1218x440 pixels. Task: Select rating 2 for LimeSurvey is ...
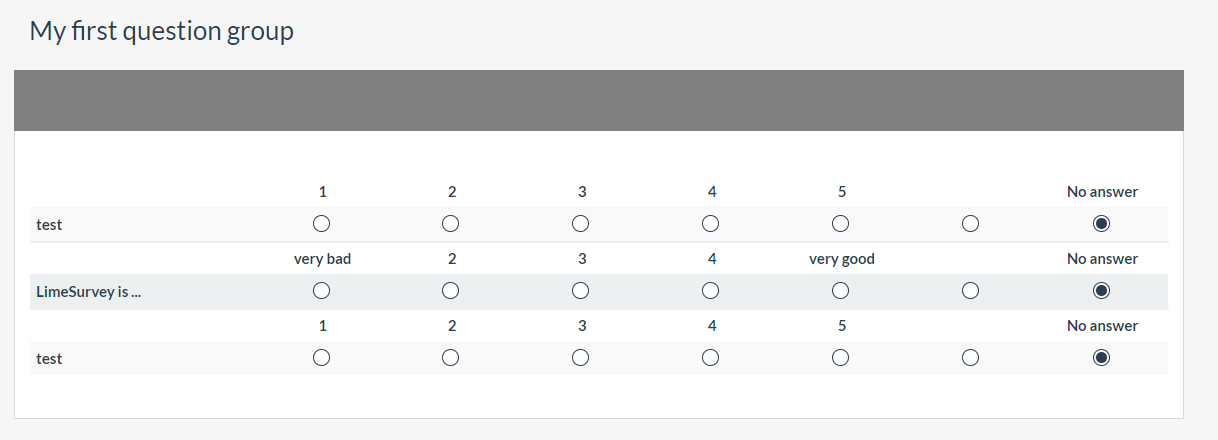coord(451,291)
